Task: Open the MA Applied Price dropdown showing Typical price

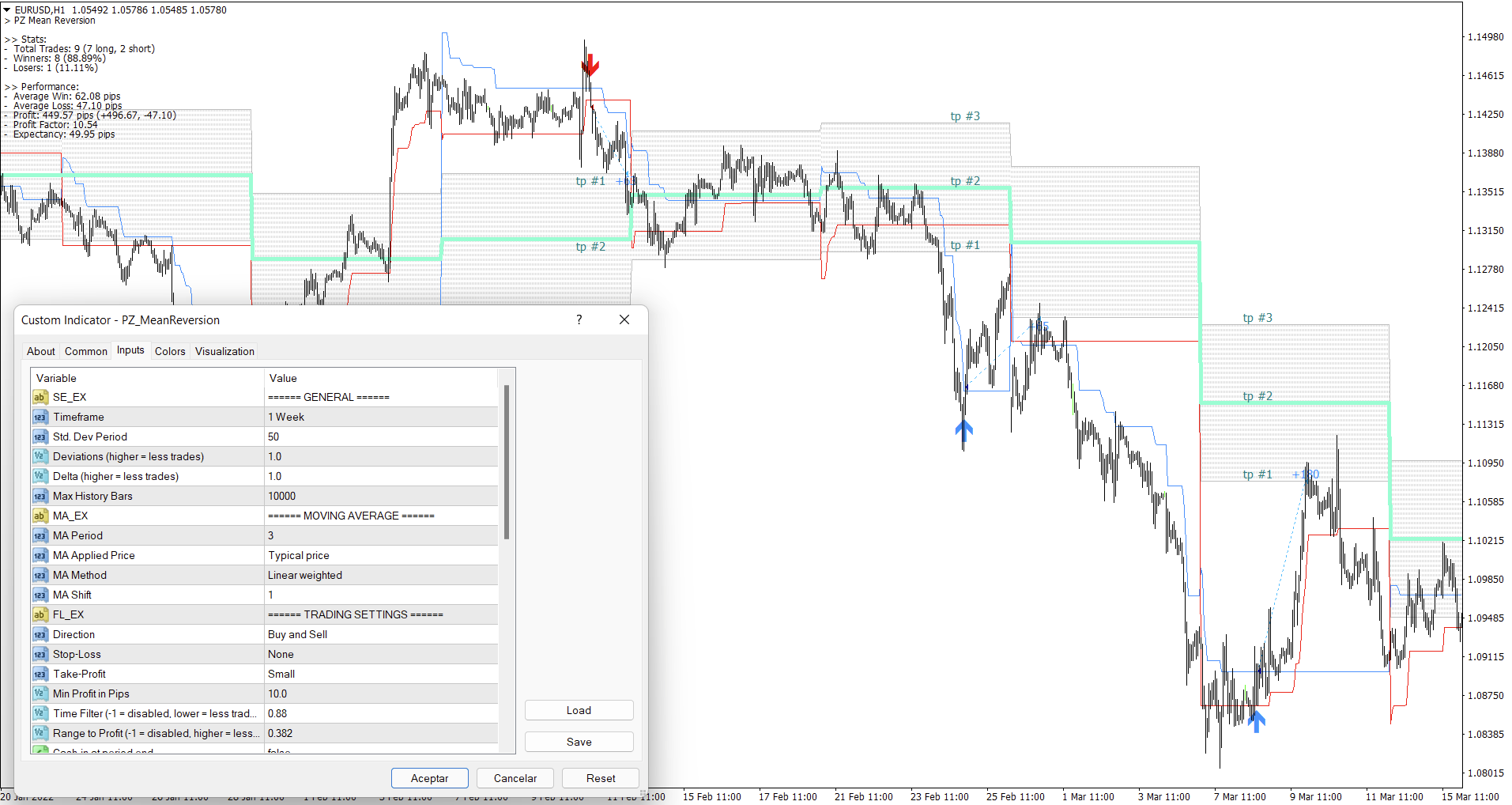Action: (x=382, y=555)
